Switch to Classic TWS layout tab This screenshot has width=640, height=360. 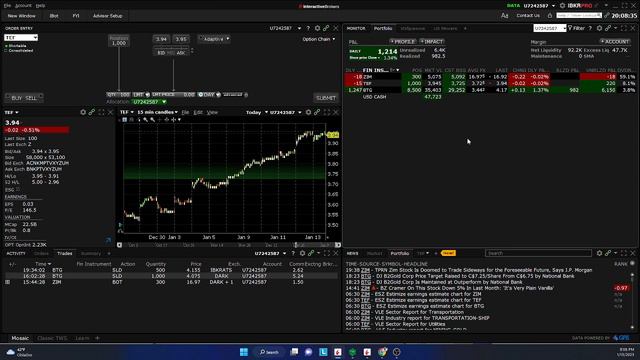[x=52, y=338]
